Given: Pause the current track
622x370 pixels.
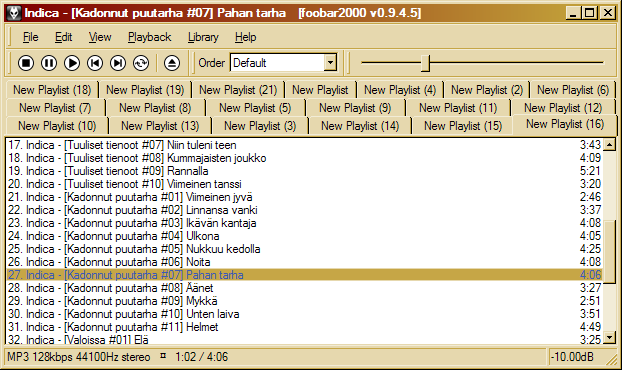Looking at the screenshot, I should tap(49, 63).
